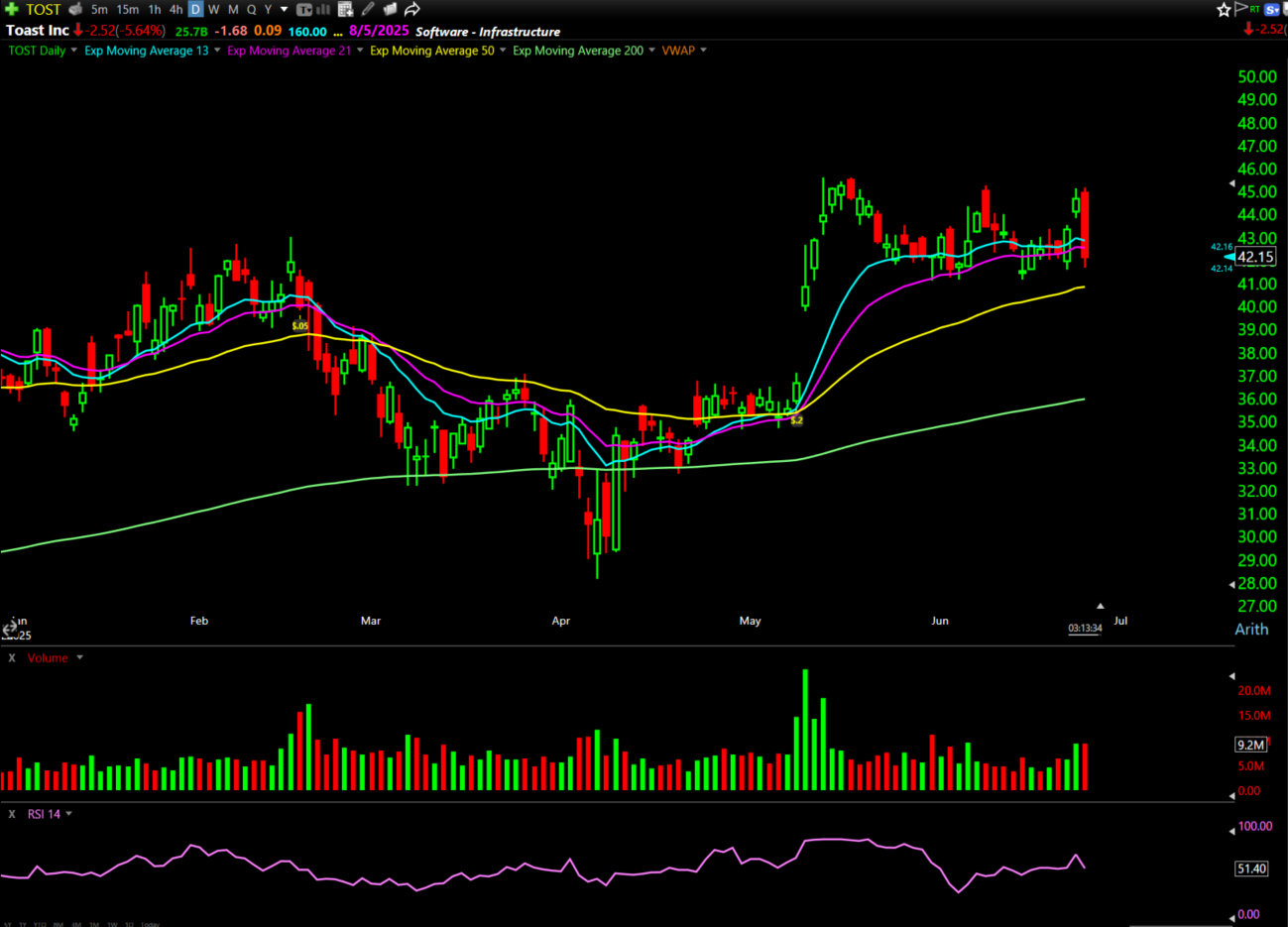Click the RSI-axis arrow beside 100.00
This screenshot has height=927, width=1288.
[x=1231, y=831]
